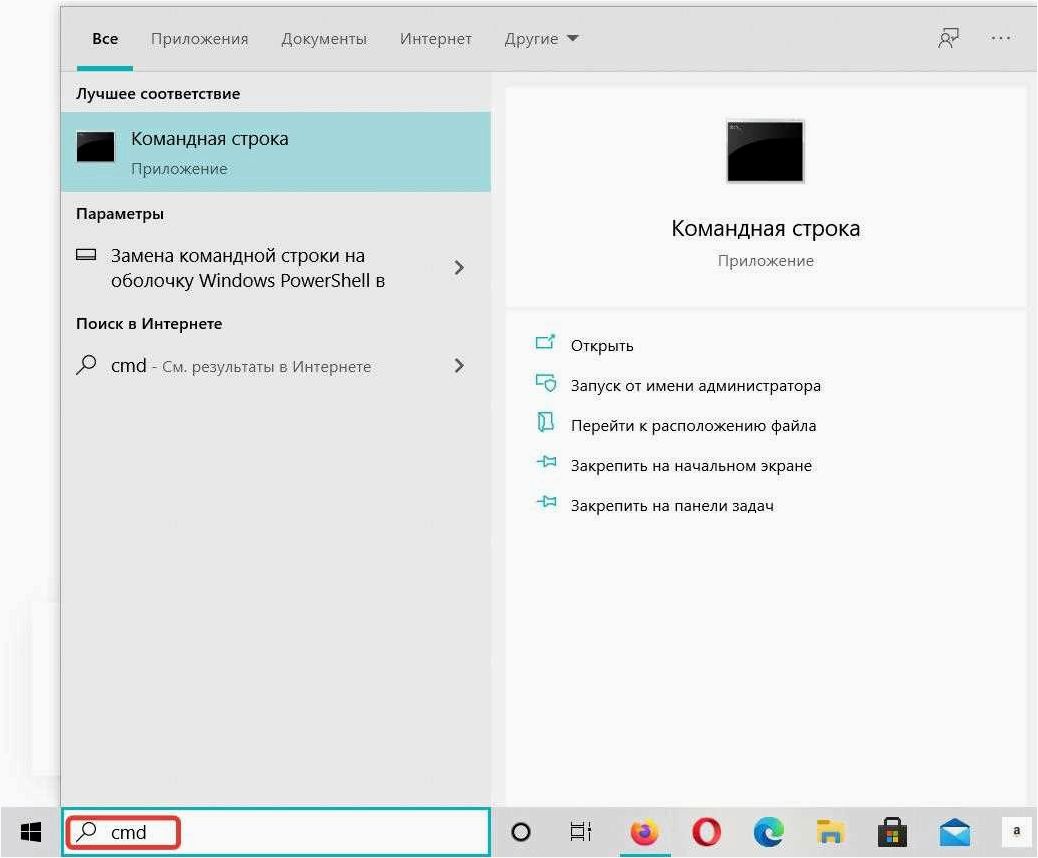Open the Windows Start menu
The width and height of the screenshot is (1038, 858).
30,832
